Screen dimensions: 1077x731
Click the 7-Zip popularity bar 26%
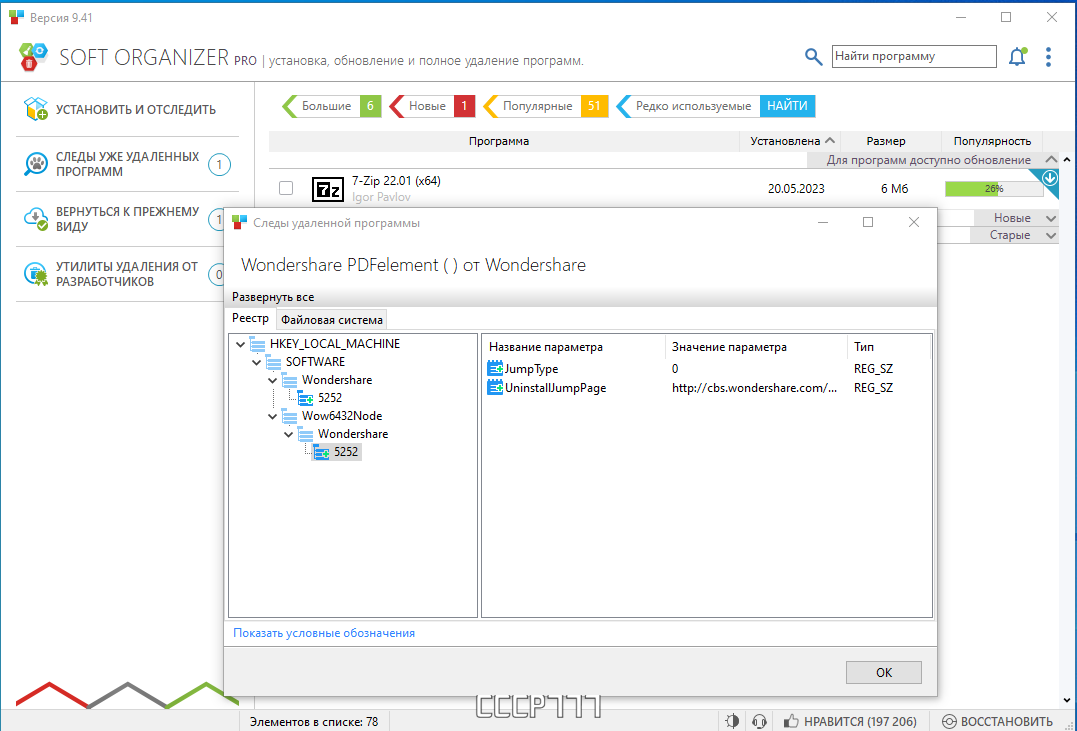994,188
